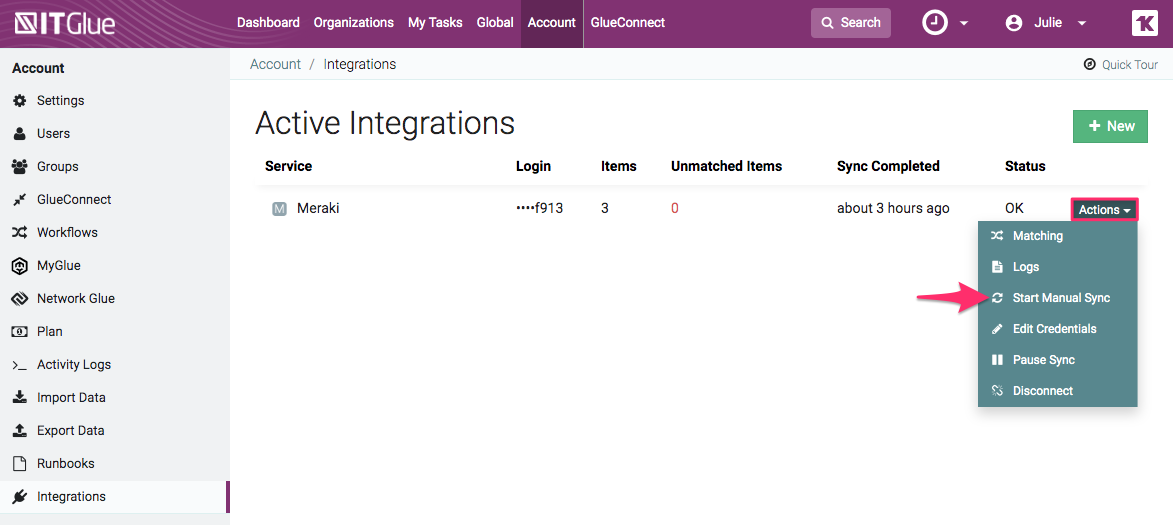Click Account in the breadcrumb
Screen dimensions: 1173x525
coord(275,64)
